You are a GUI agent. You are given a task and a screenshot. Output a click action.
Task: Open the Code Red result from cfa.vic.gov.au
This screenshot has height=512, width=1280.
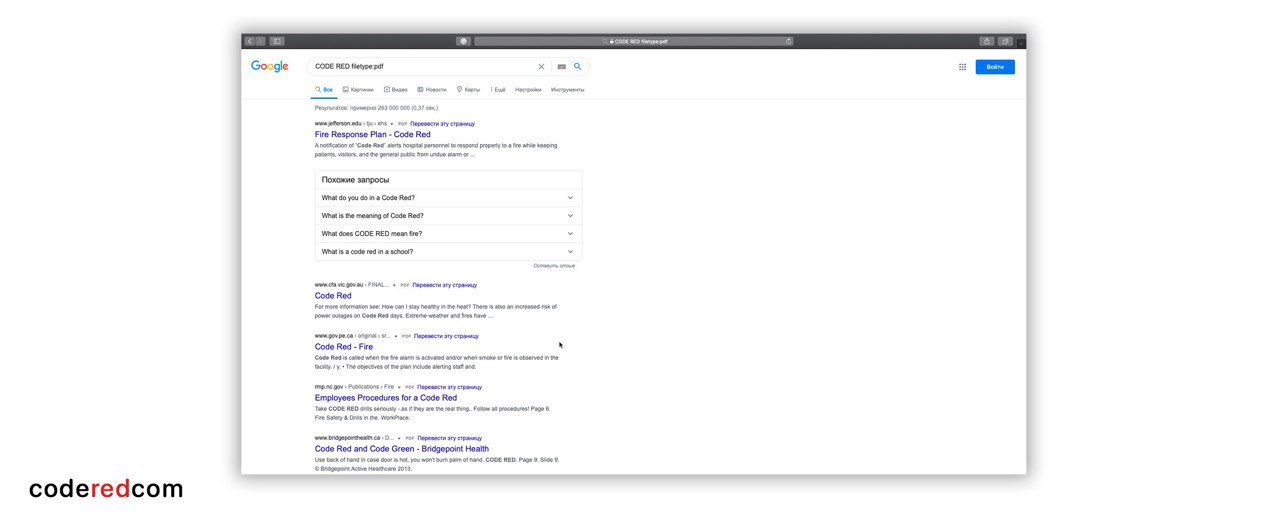point(333,296)
